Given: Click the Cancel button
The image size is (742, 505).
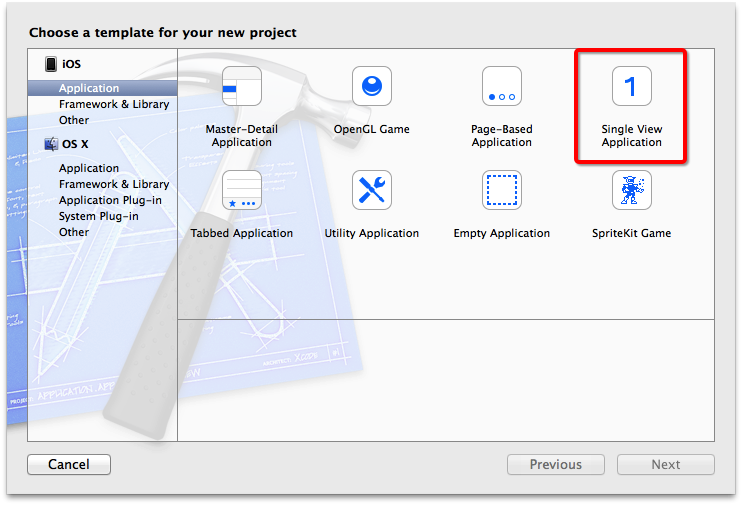Looking at the screenshot, I should pyautogui.click(x=69, y=464).
